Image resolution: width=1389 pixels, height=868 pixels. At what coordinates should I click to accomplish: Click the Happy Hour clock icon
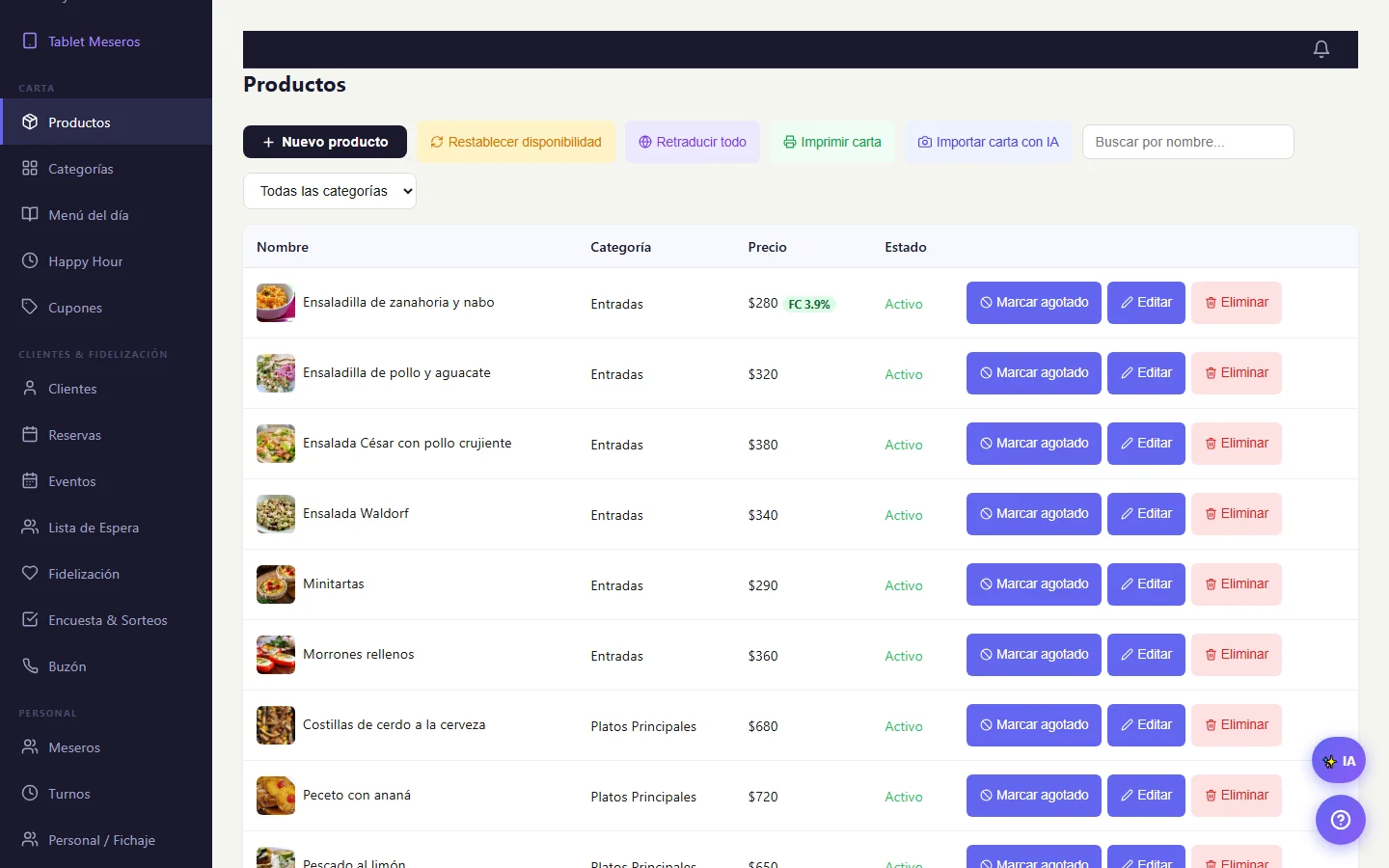tap(30, 260)
